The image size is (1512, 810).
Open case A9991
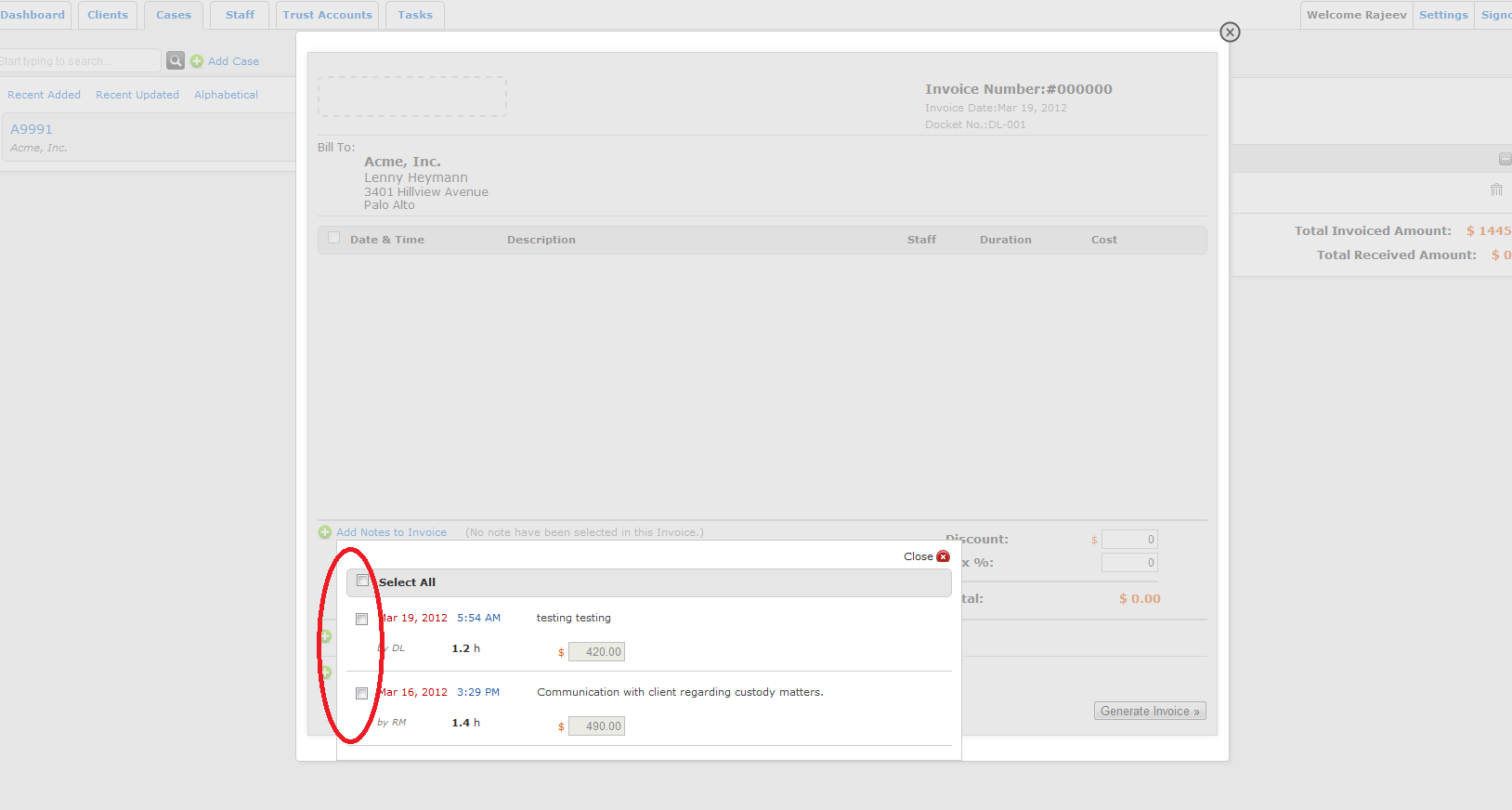[32, 129]
